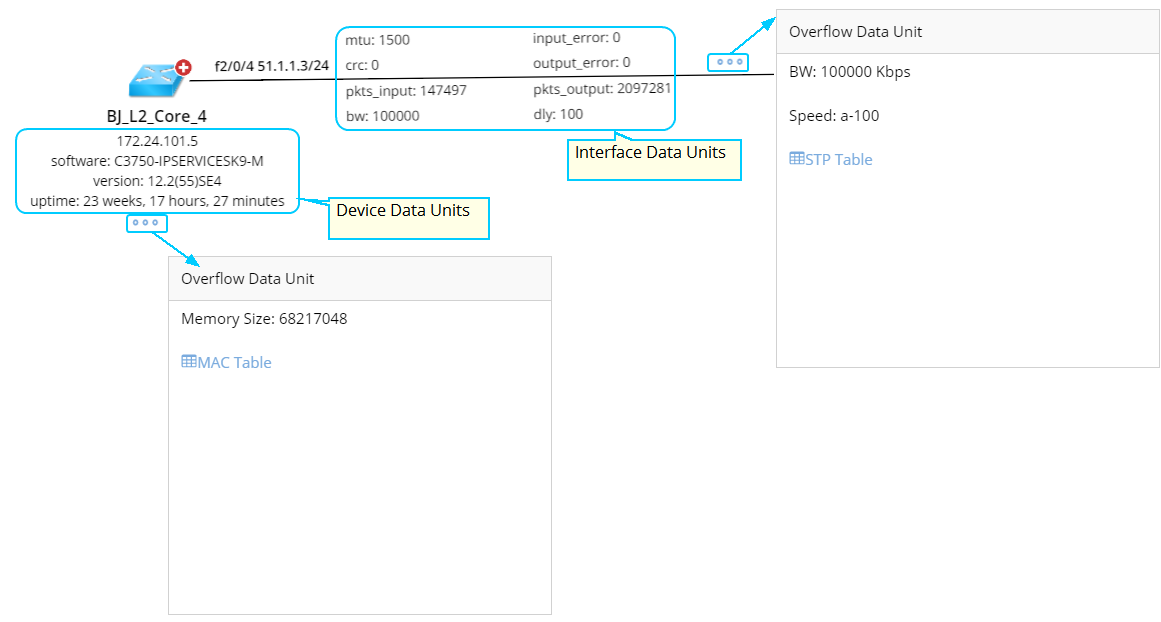The height and width of the screenshot is (622, 1161).
Task: Expand device overflow ellipsis under uptime
Action: click(x=147, y=223)
